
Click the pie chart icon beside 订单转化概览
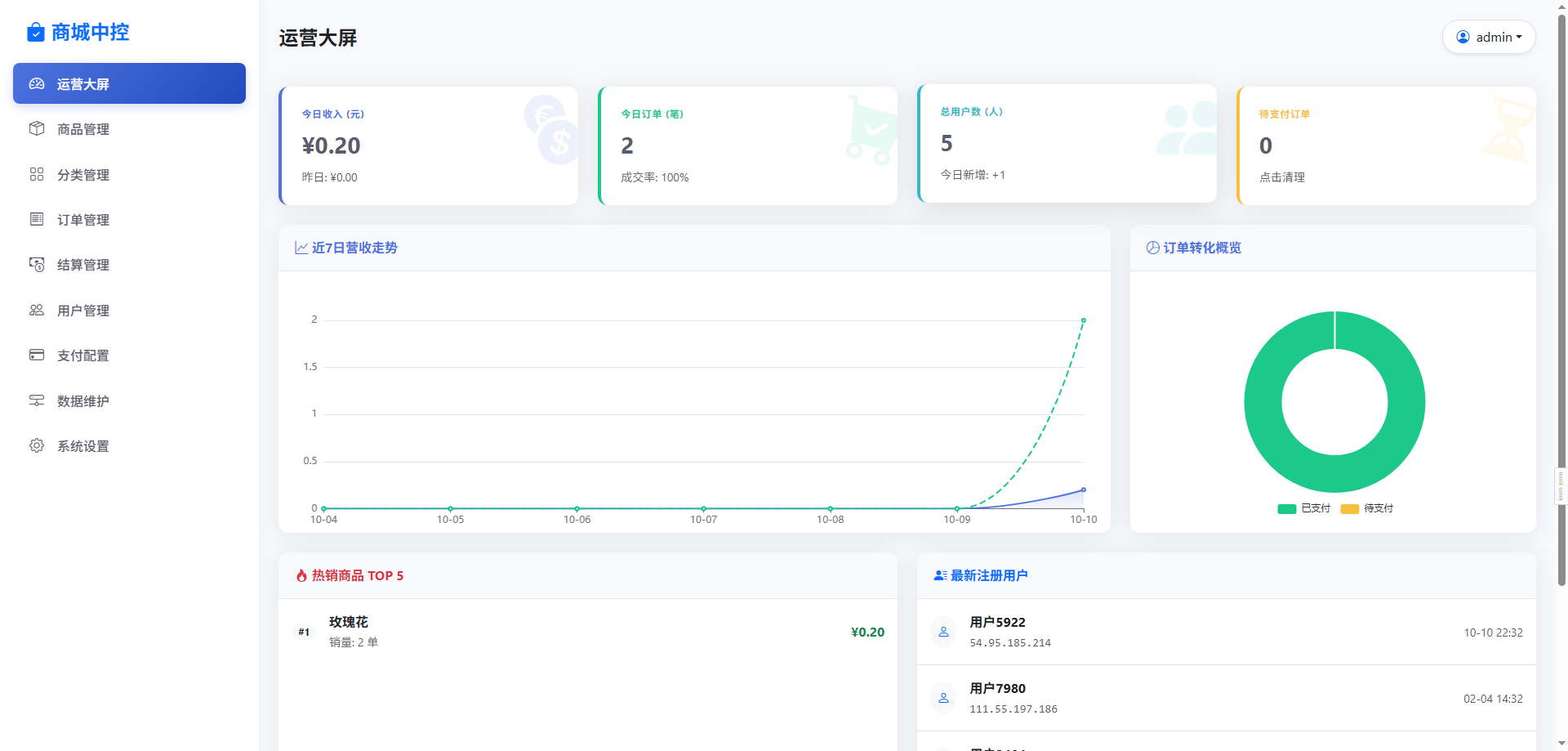(1153, 248)
